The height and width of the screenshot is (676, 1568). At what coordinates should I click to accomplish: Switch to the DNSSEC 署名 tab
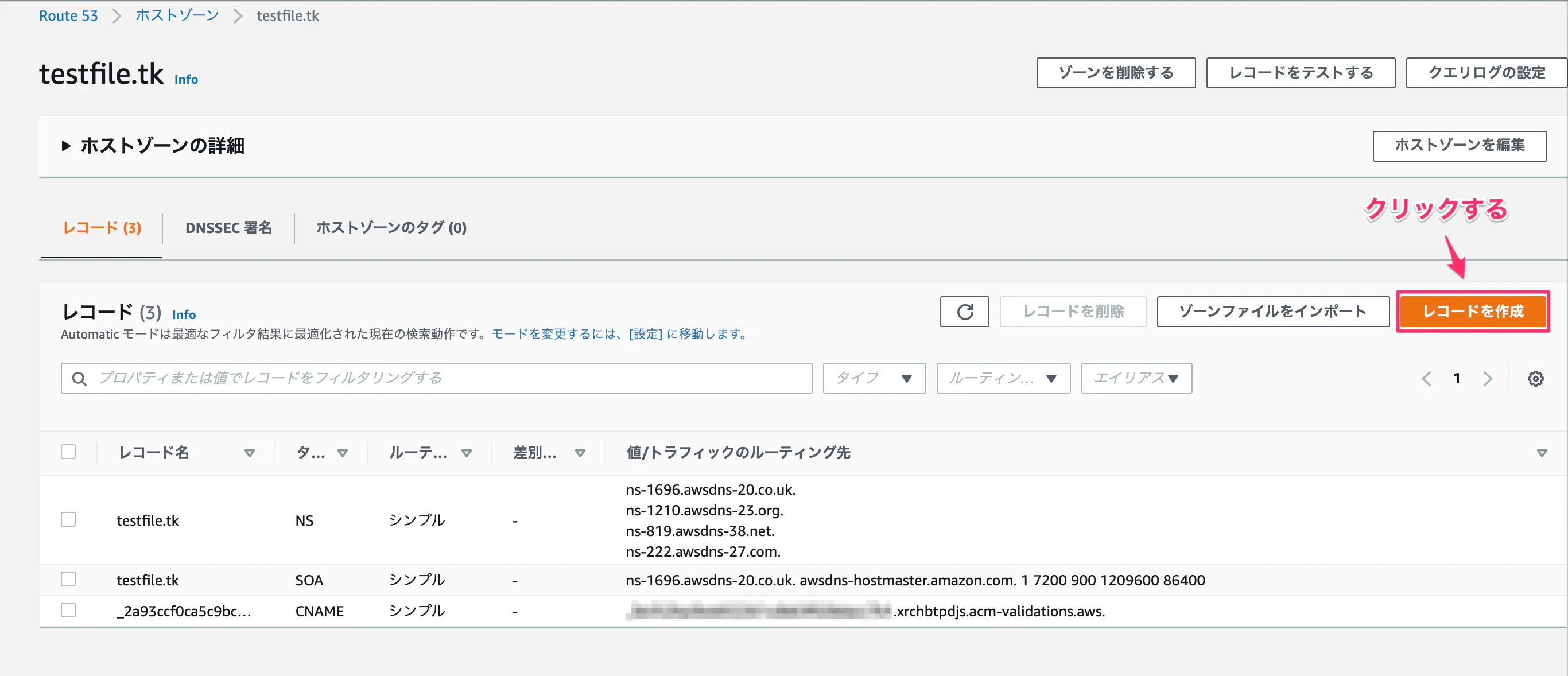tap(228, 228)
